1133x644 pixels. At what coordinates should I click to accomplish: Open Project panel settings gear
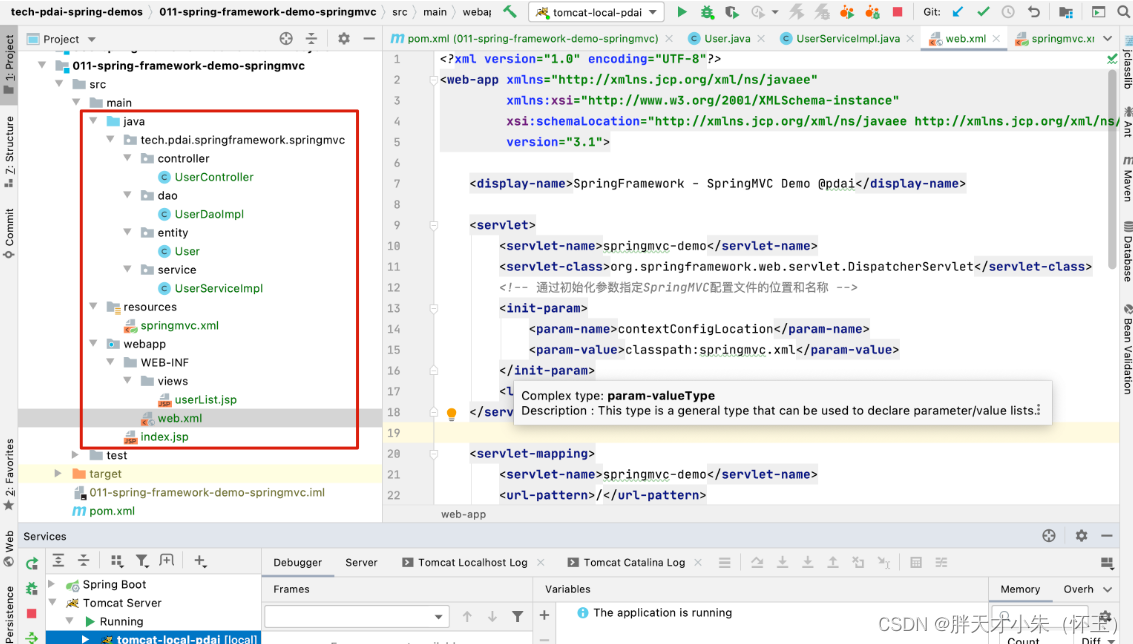tap(344, 39)
